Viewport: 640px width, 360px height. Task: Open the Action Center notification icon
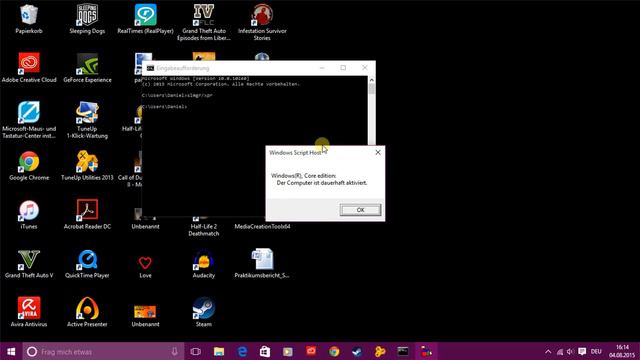pos(582,351)
